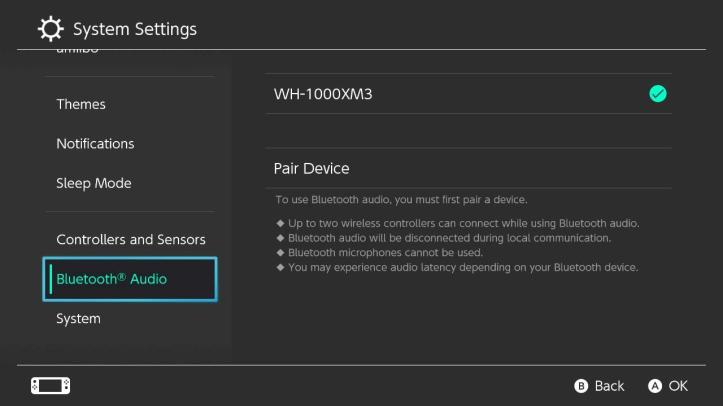Open the Themes settings section

pyautogui.click(x=81, y=104)
